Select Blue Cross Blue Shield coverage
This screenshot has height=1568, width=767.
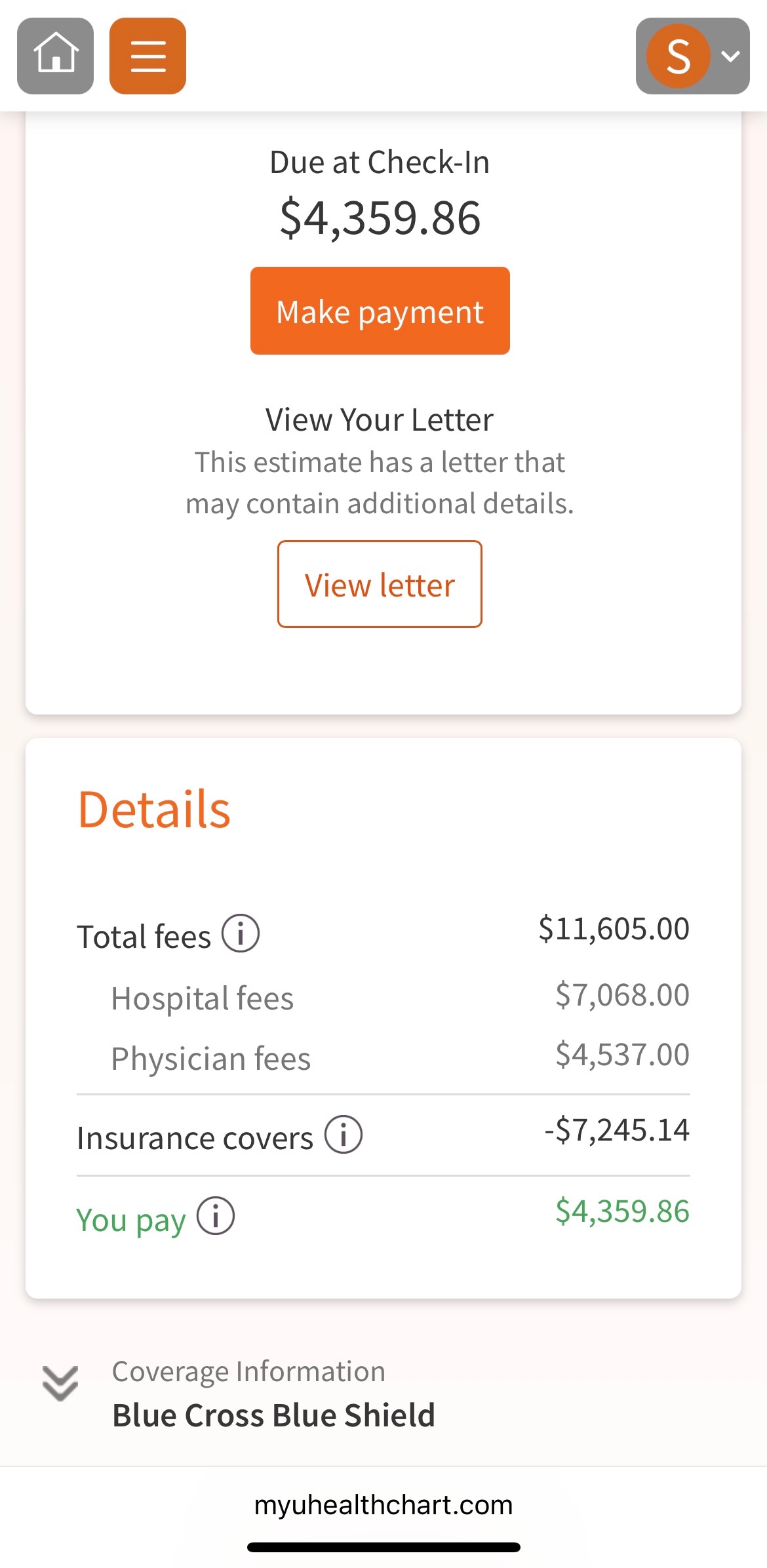pos(273,1415)
